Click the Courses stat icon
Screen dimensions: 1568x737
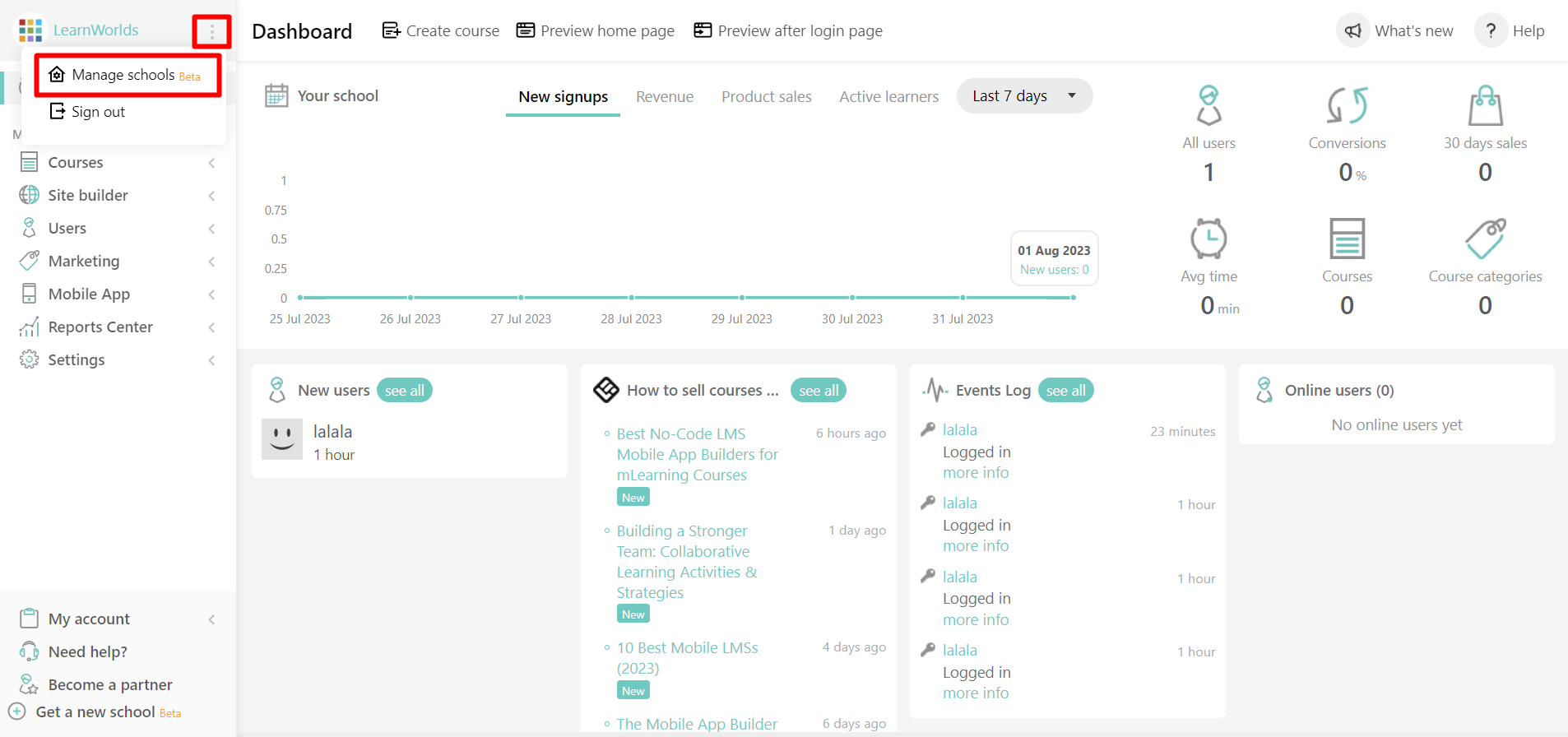[x=1347, y=239]
